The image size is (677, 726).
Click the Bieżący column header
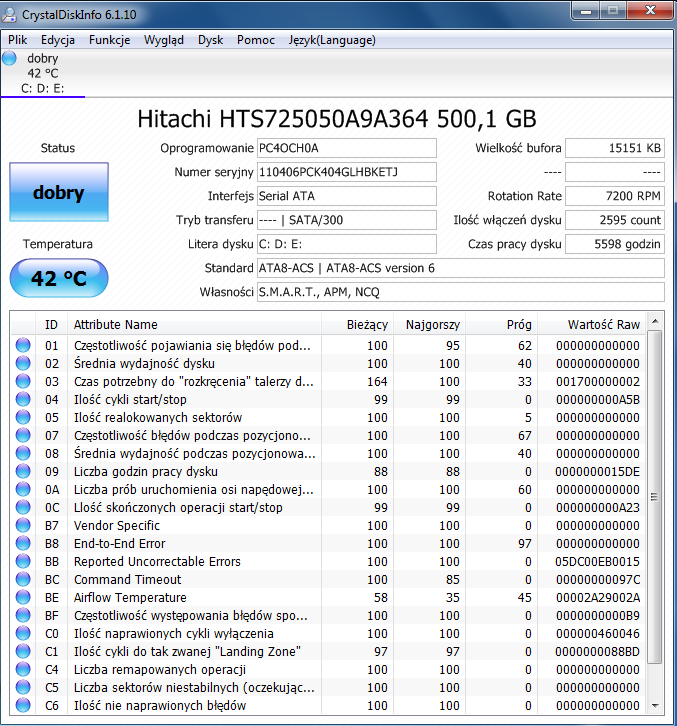point(357,325)
